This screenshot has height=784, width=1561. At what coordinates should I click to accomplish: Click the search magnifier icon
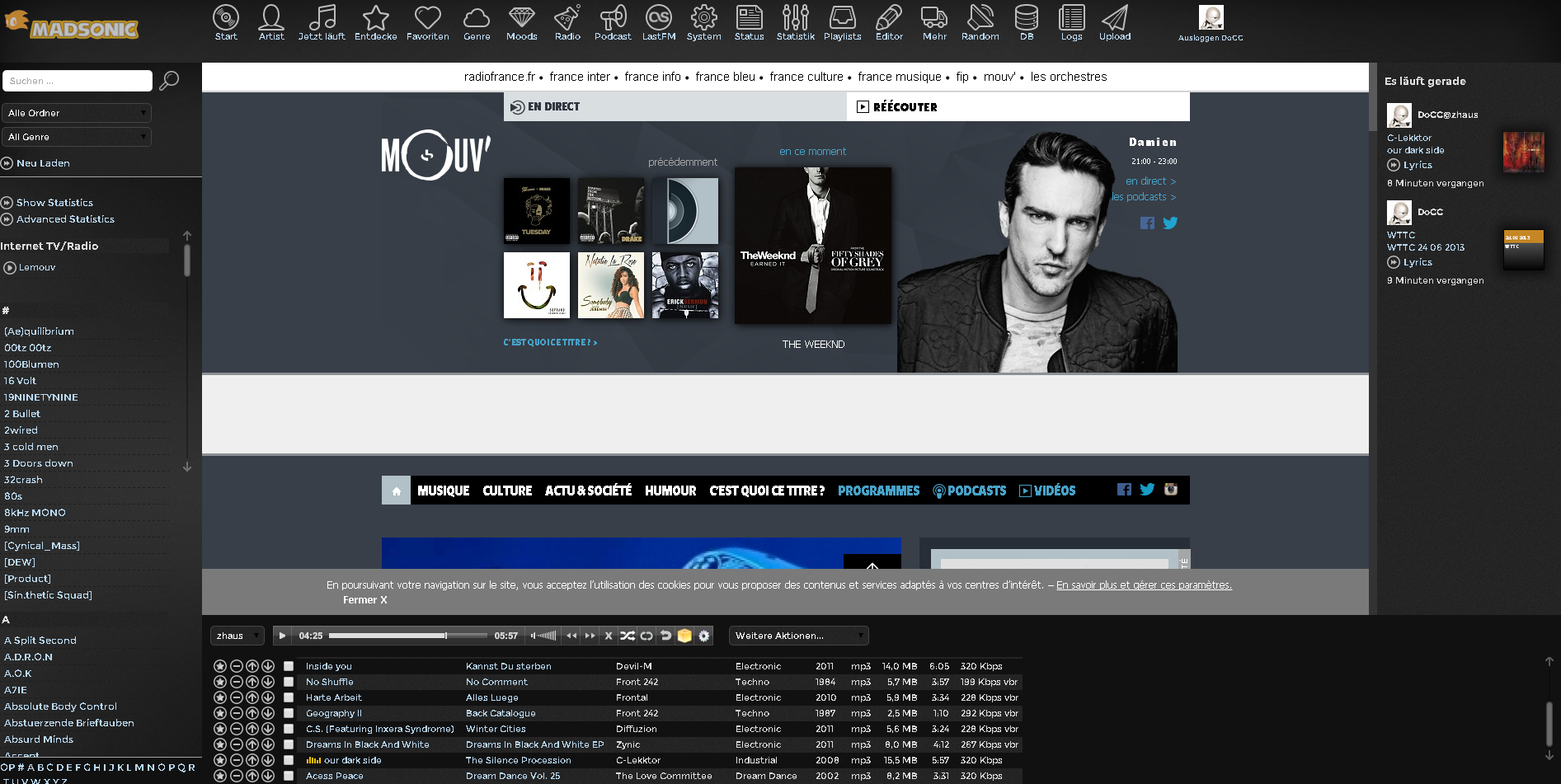pyautogui.click(x=169, y=81)
